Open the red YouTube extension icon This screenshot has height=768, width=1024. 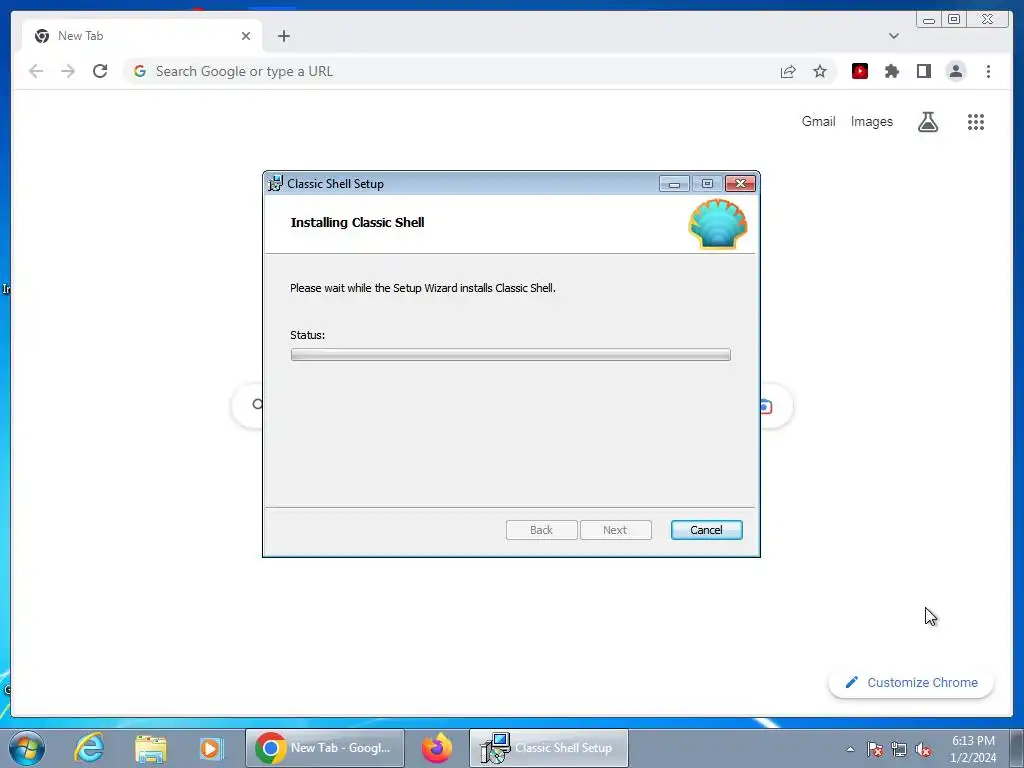(860, 71)
